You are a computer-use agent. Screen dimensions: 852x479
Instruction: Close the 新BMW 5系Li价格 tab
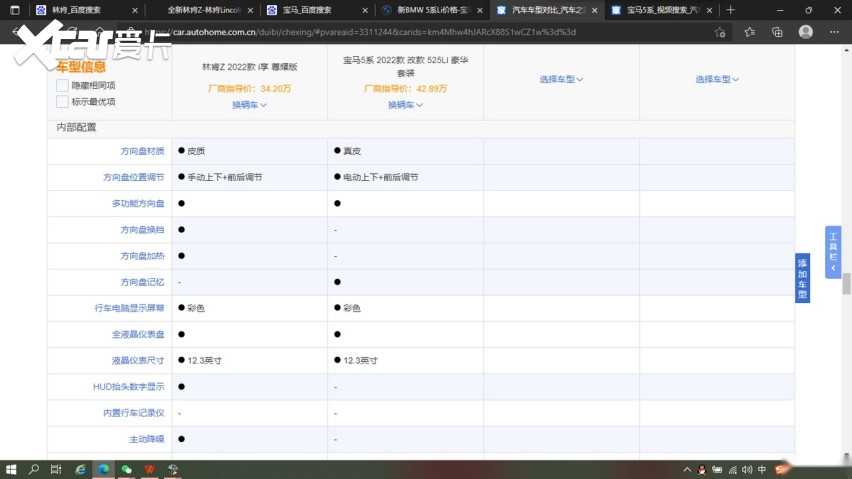(480, 10)
